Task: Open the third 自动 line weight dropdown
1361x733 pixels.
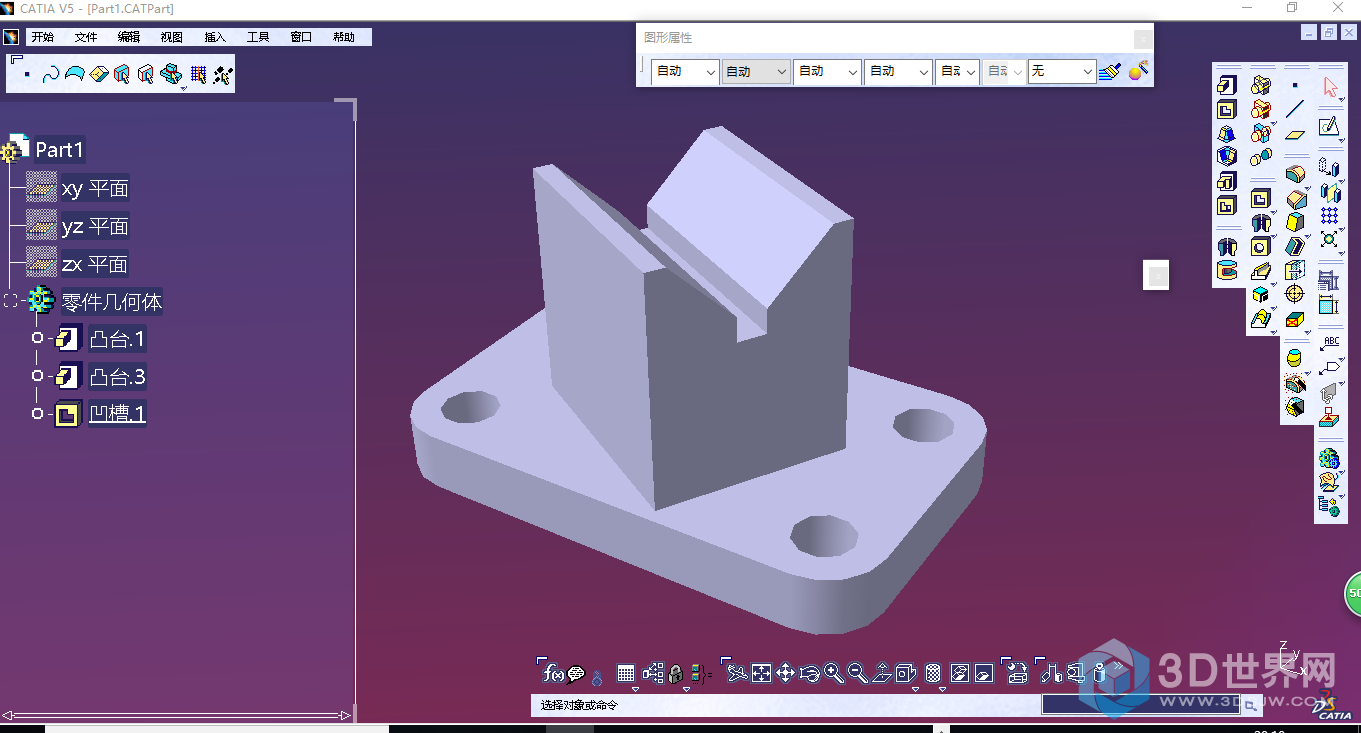Action: 827,72
